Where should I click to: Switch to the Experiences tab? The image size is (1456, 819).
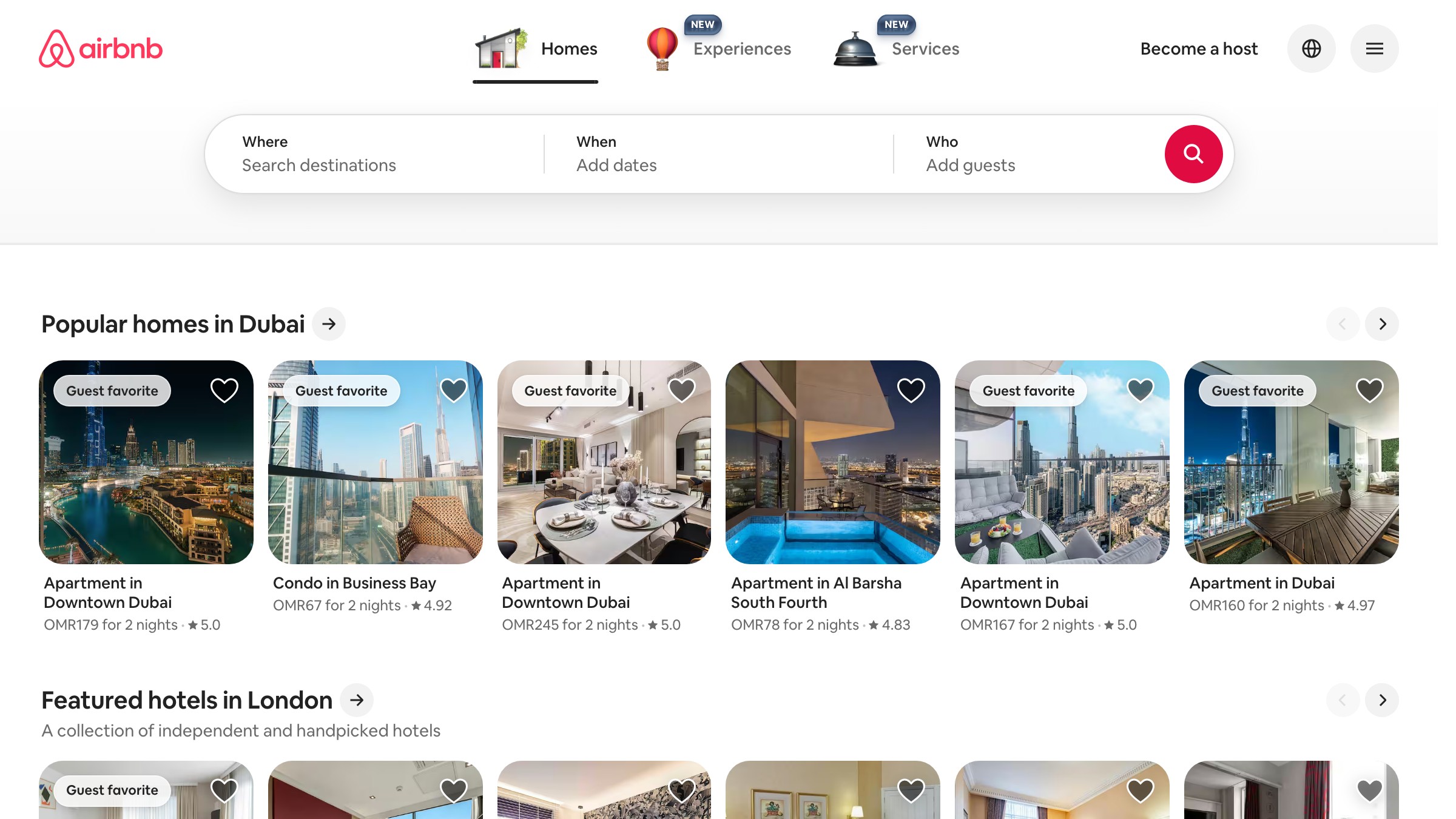pos(741,49)
